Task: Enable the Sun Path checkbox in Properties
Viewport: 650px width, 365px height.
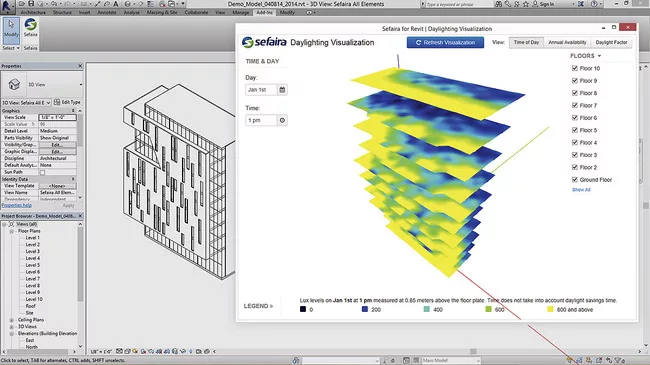Action: [x=42, y=172]
